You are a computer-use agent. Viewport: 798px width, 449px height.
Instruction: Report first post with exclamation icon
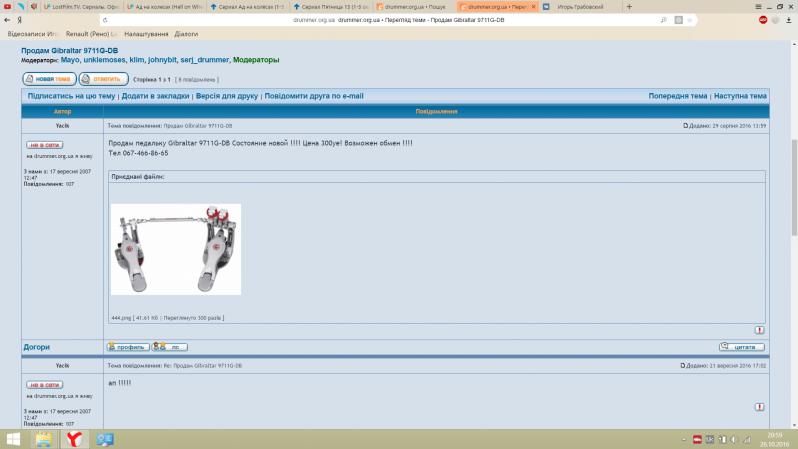759,330
